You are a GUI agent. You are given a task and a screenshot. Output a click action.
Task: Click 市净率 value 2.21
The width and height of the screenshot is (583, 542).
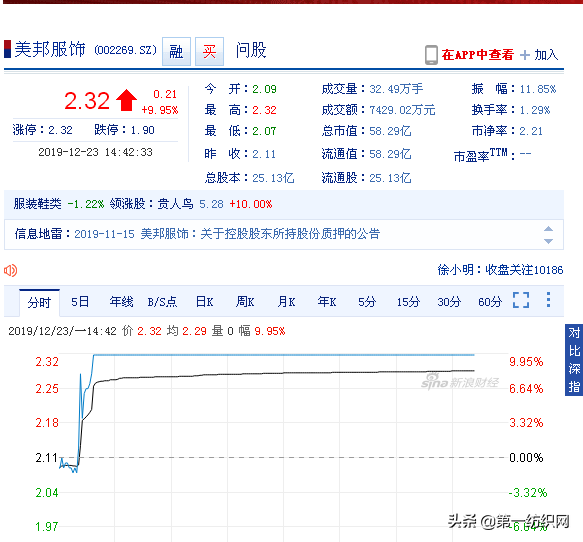click(x=531, y=131)
